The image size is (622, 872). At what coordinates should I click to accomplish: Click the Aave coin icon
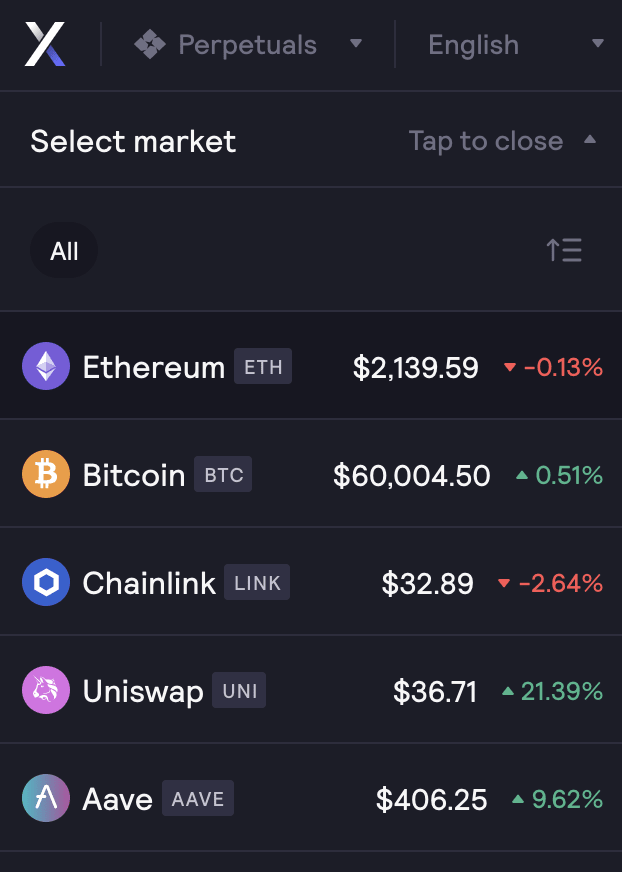tap(46, 799)
